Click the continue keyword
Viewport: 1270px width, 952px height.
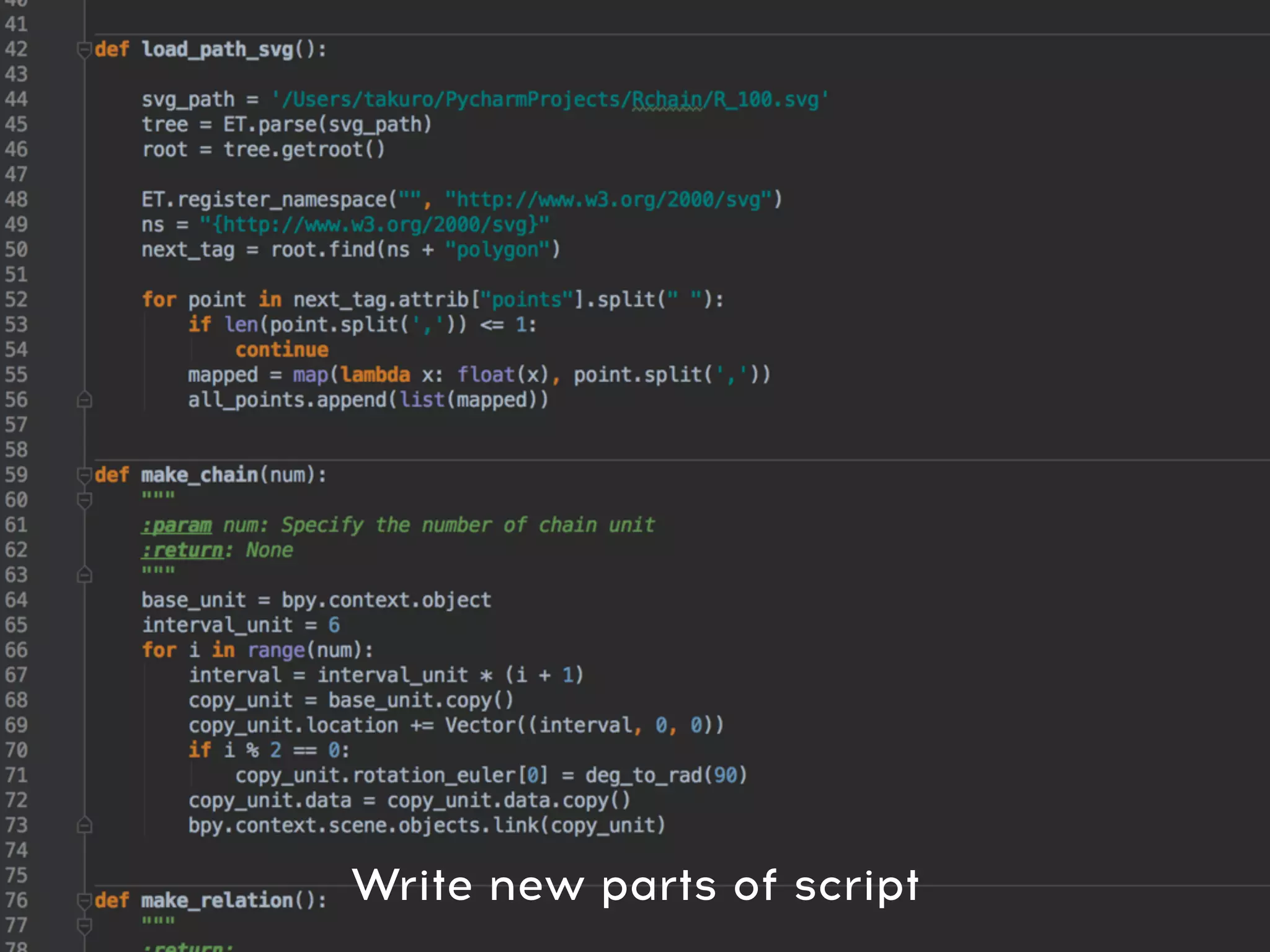click(282, 350)
